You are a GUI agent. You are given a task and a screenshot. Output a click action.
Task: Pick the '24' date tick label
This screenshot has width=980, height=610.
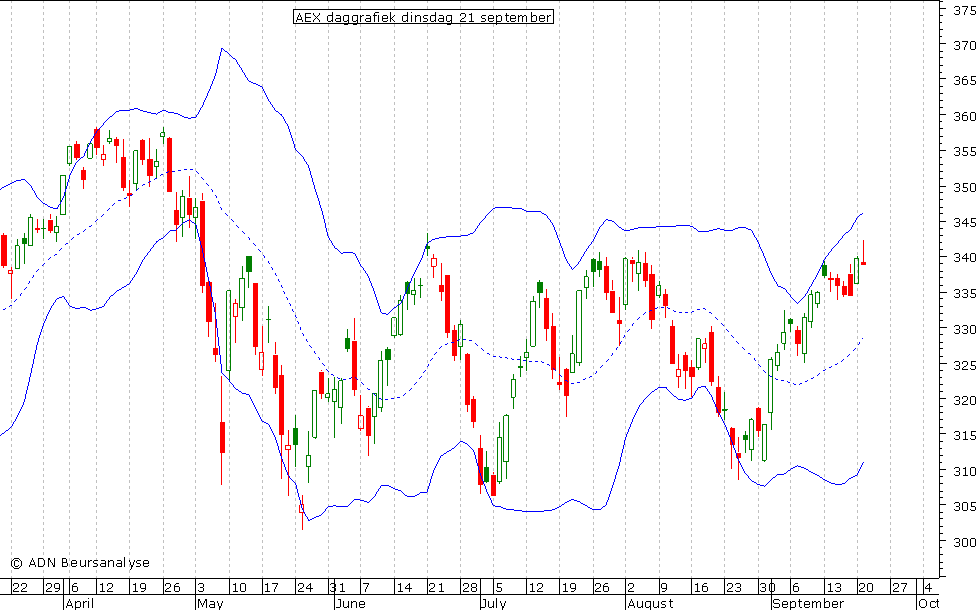pos(305,588)
